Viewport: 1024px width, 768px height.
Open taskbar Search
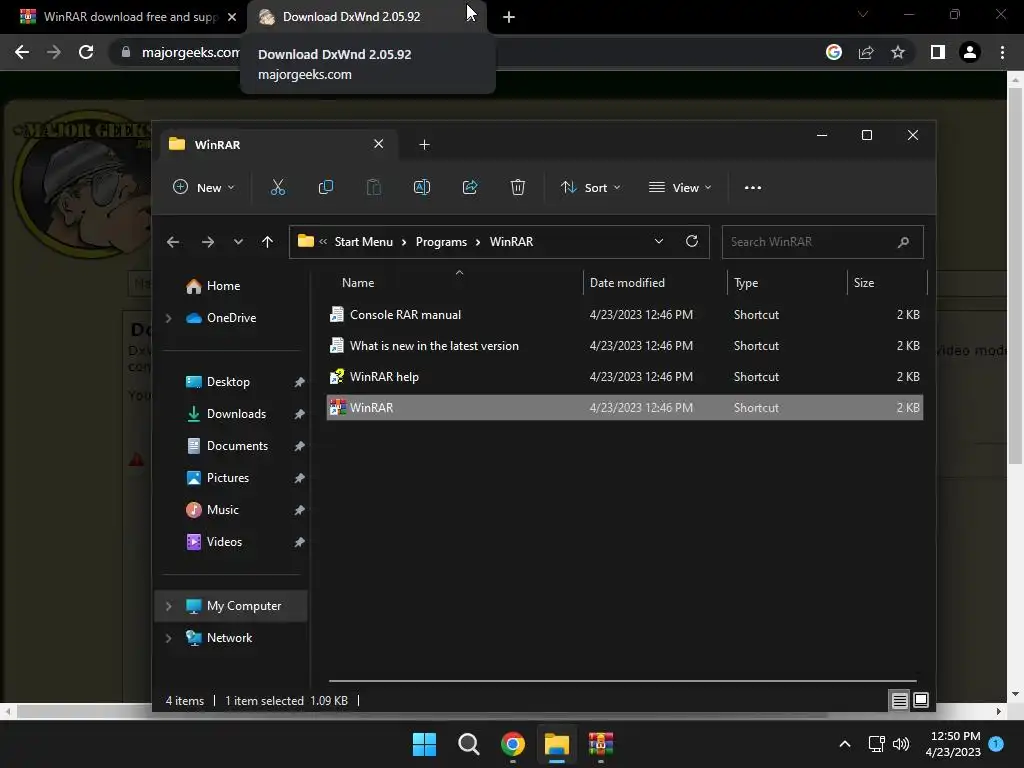(x=469, y=744)
